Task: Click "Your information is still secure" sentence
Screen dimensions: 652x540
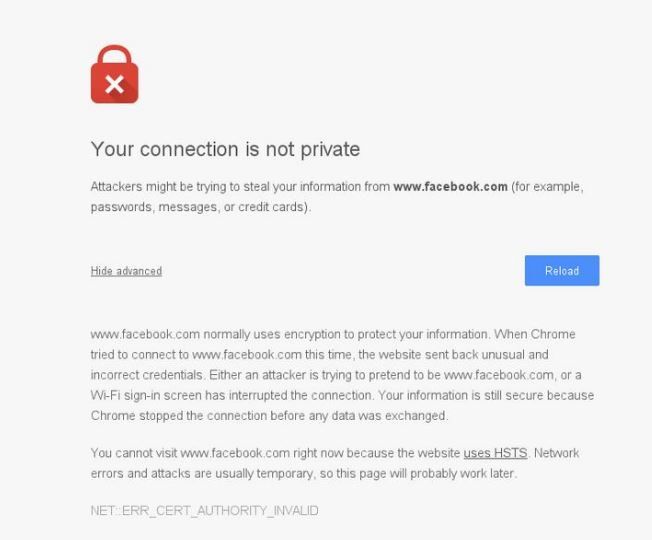Action: [x=455, y=395]
